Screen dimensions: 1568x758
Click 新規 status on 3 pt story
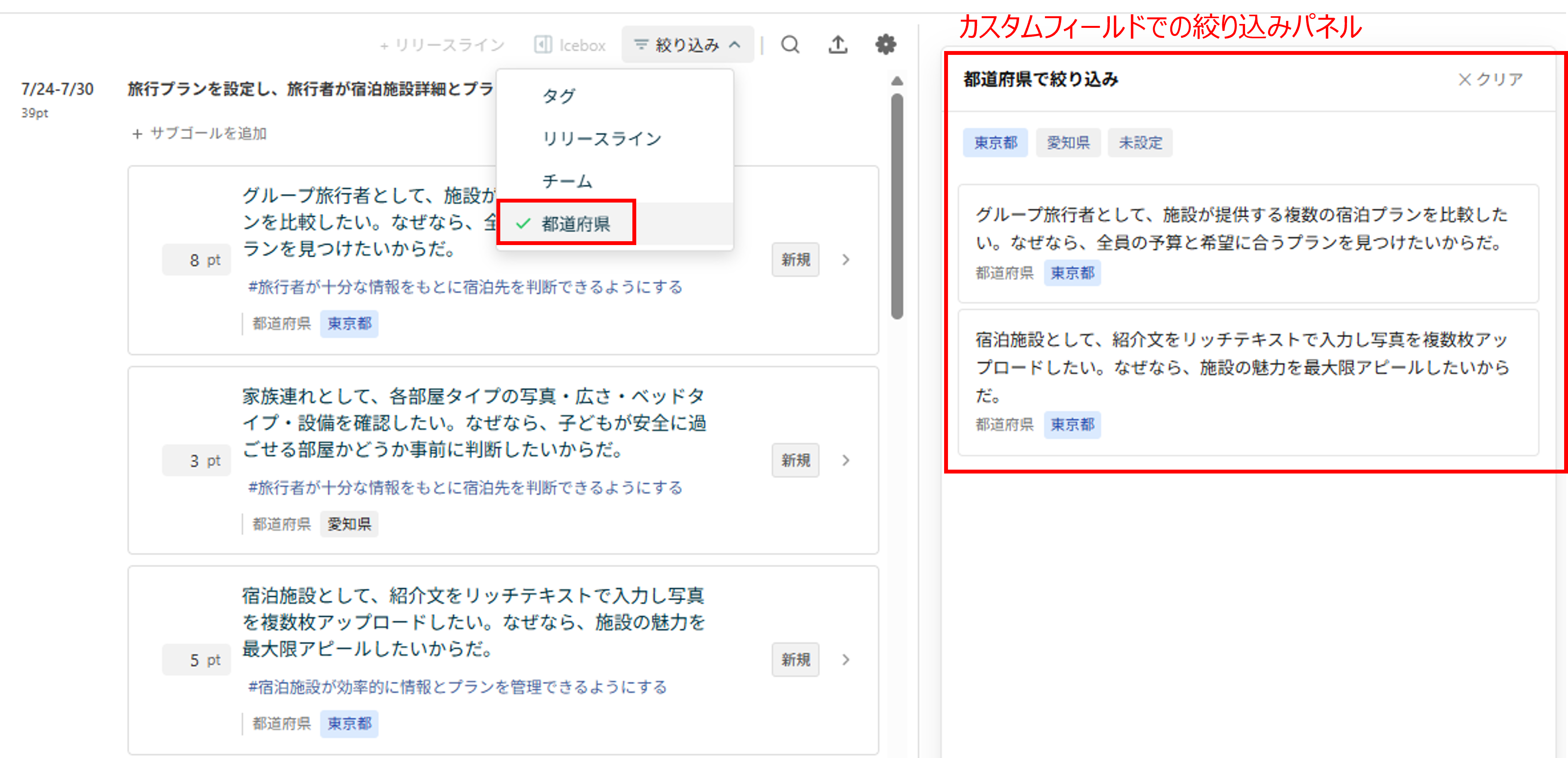tap(795, 460)
